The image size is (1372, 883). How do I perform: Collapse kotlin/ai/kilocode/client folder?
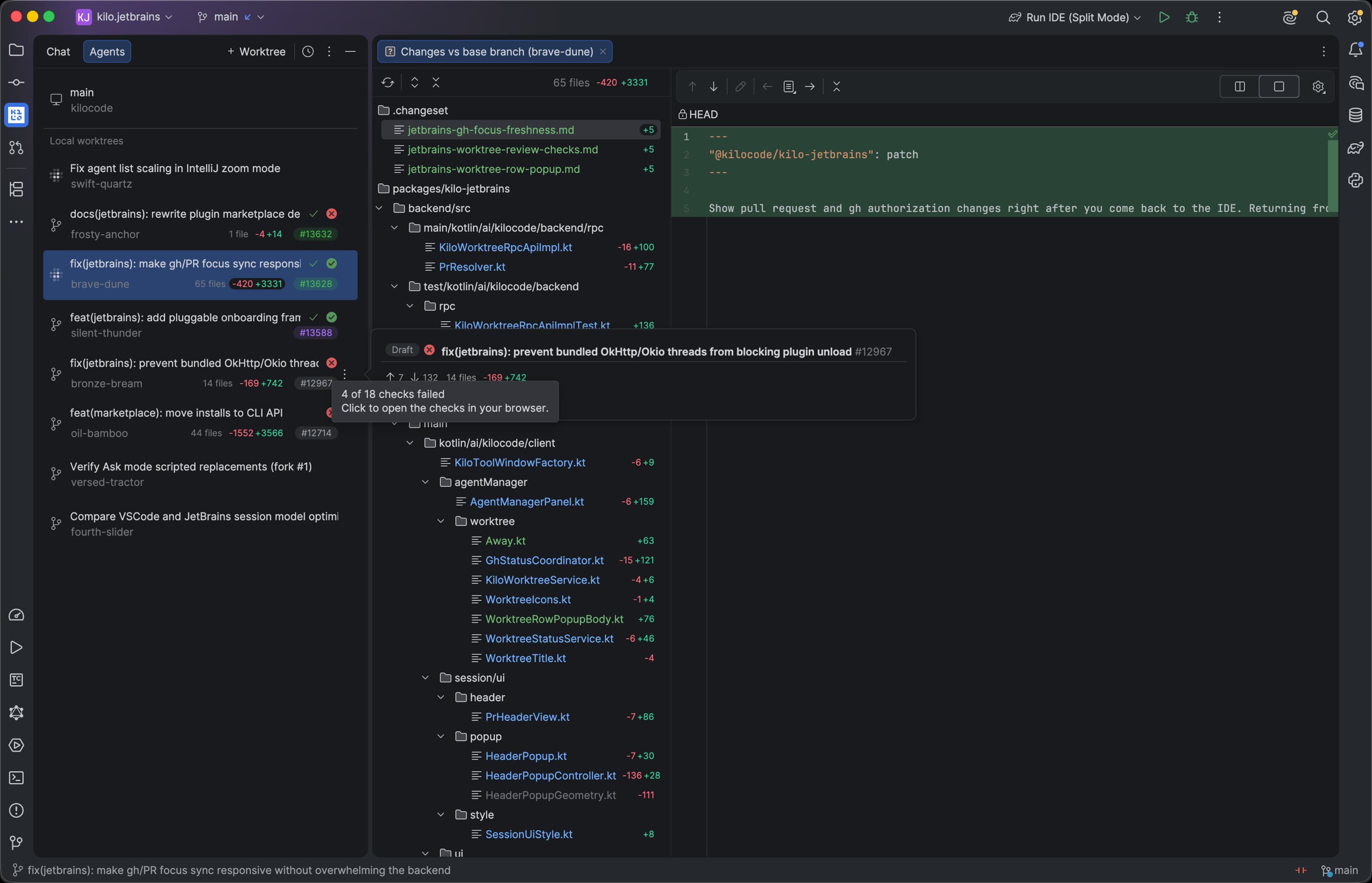tap(410, 442)
